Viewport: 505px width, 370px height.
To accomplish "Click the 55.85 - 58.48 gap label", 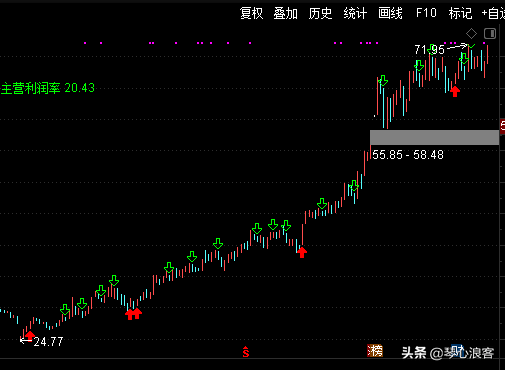I will tap(408, 155).
